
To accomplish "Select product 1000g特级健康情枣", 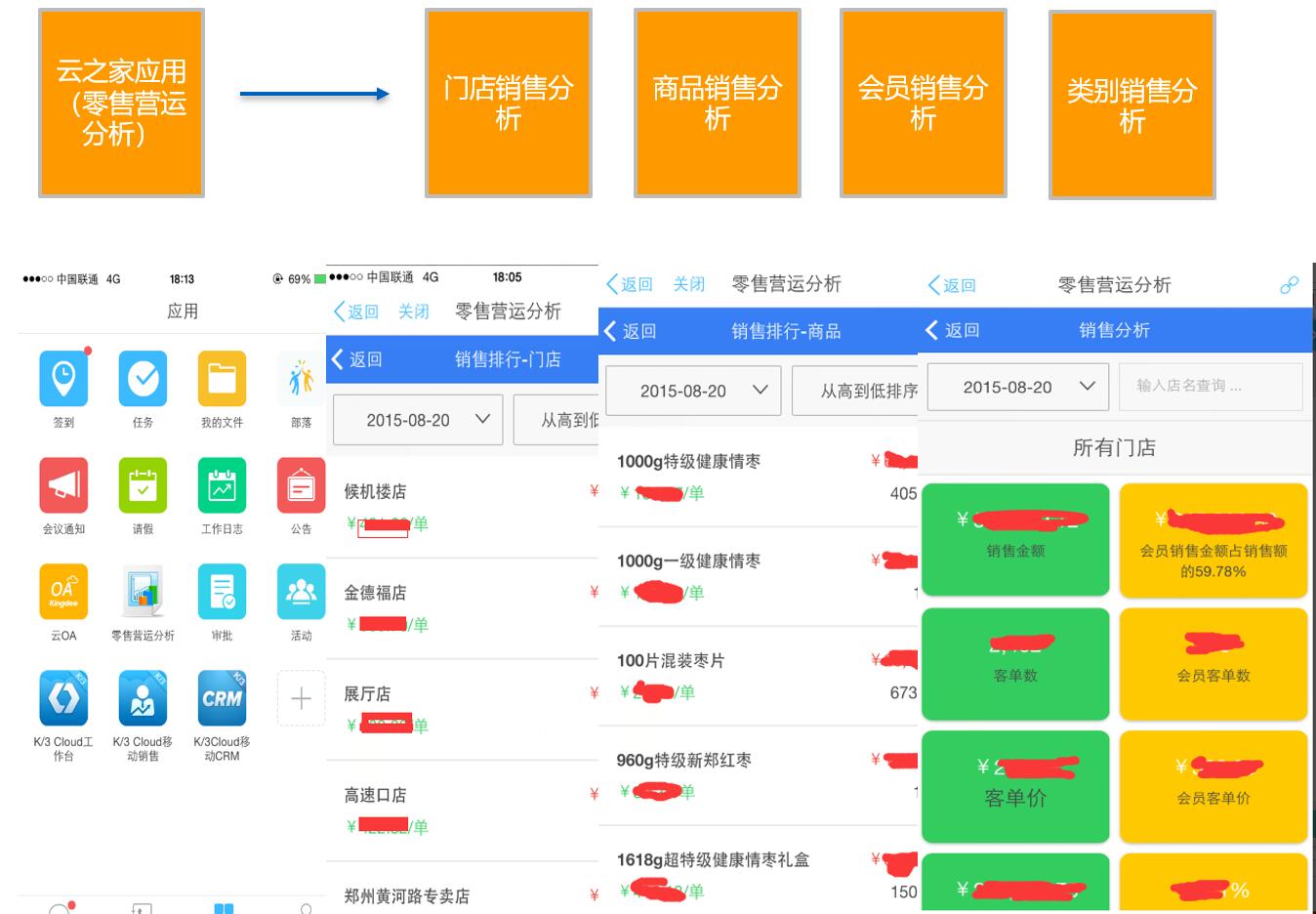I will pos(759,477).
